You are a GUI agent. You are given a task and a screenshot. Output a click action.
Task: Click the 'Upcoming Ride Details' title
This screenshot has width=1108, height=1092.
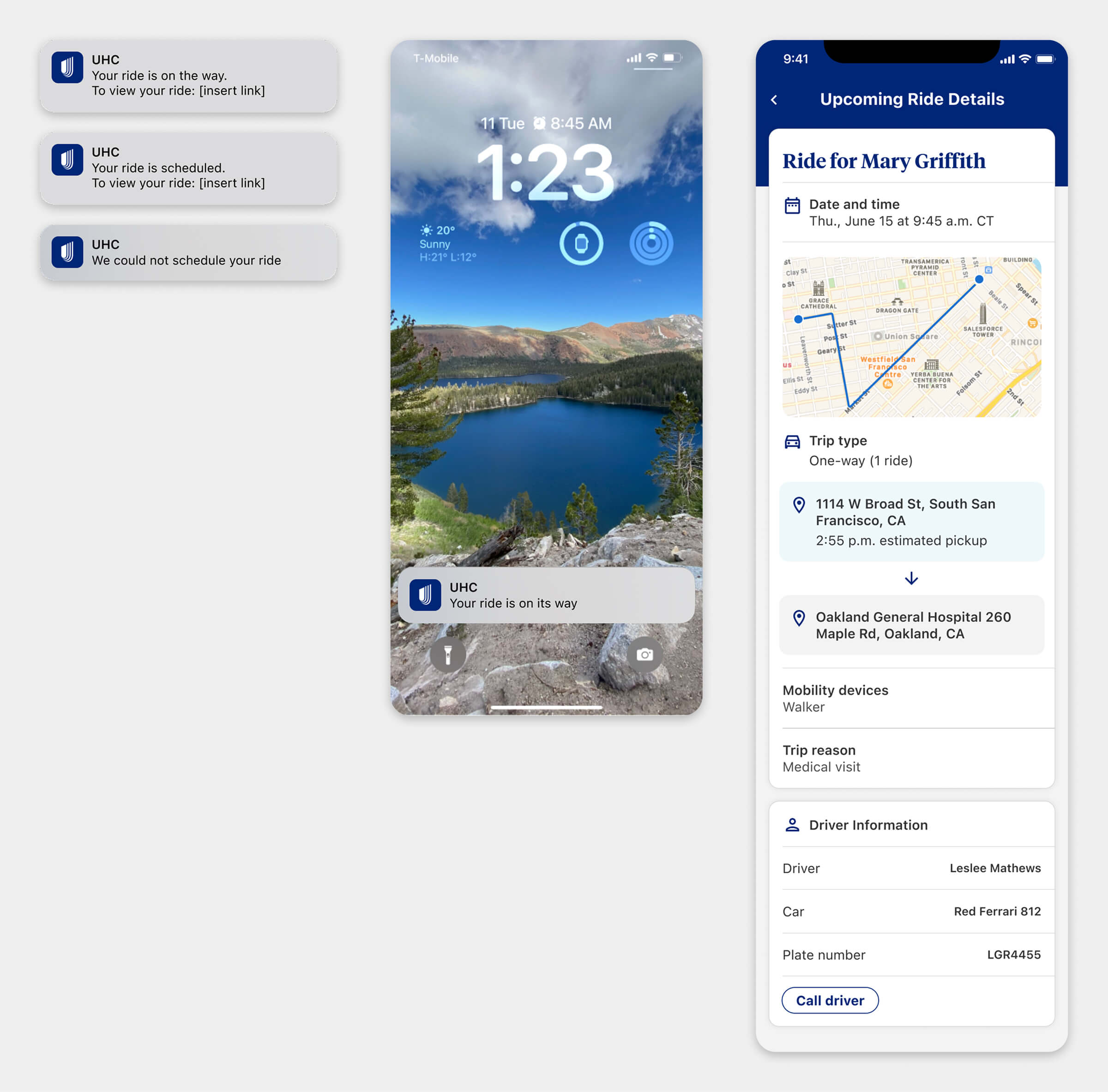pyautogui.click(x=912, y=99)
